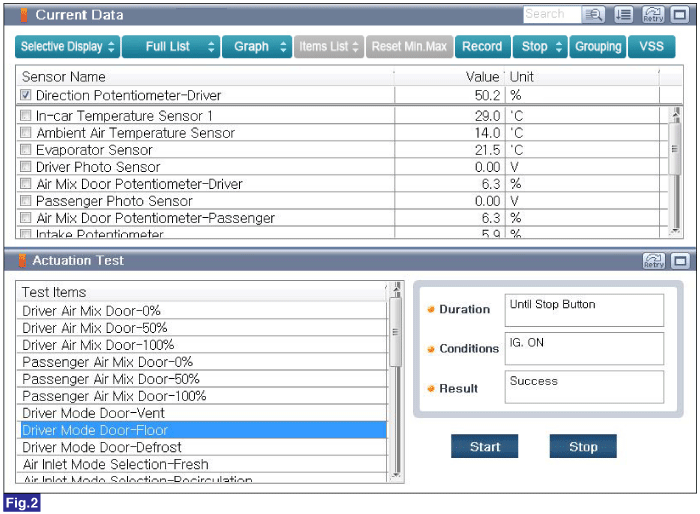The width and height of the screenshot is (700, 514).
Task: Check the In-car Temperature Sensor 1 checkbox
Action: 25,115
